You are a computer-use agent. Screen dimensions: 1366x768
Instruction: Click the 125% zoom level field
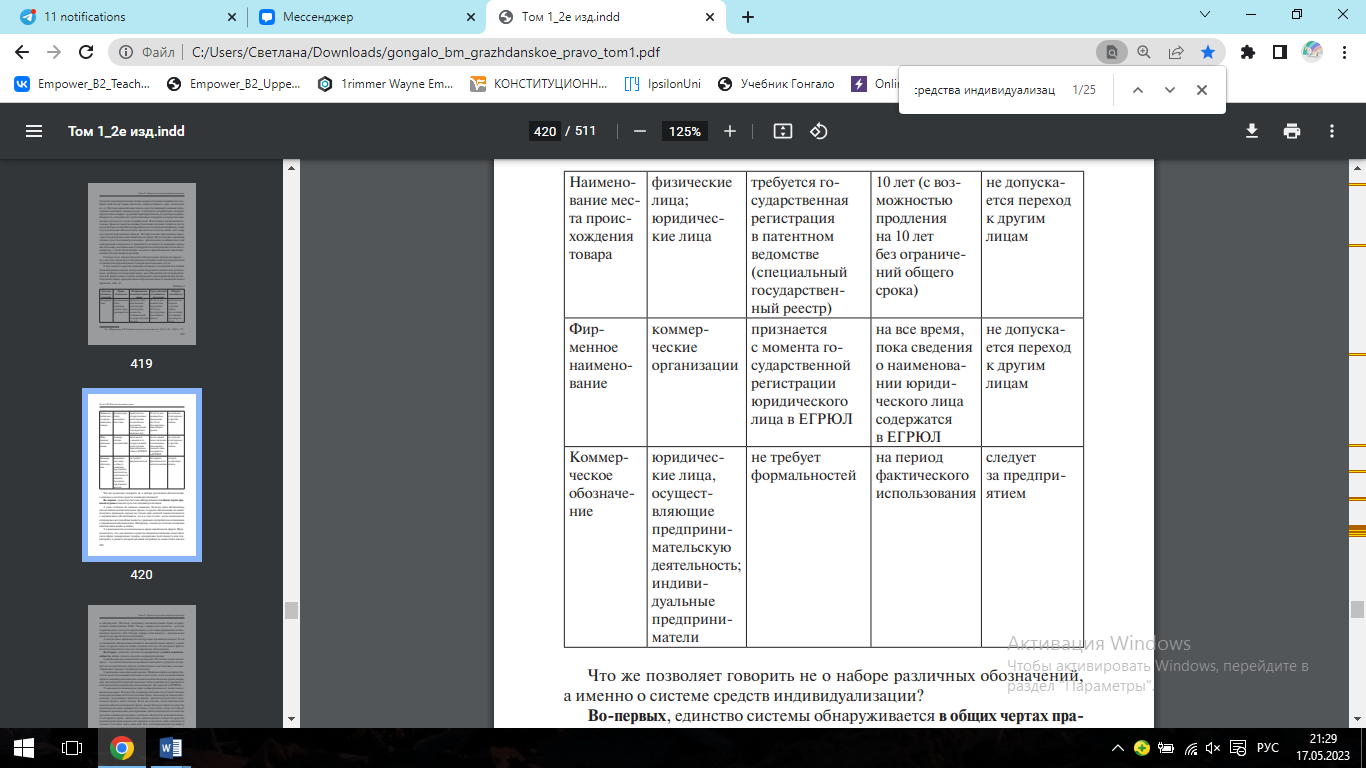click(x=685, y=131)
